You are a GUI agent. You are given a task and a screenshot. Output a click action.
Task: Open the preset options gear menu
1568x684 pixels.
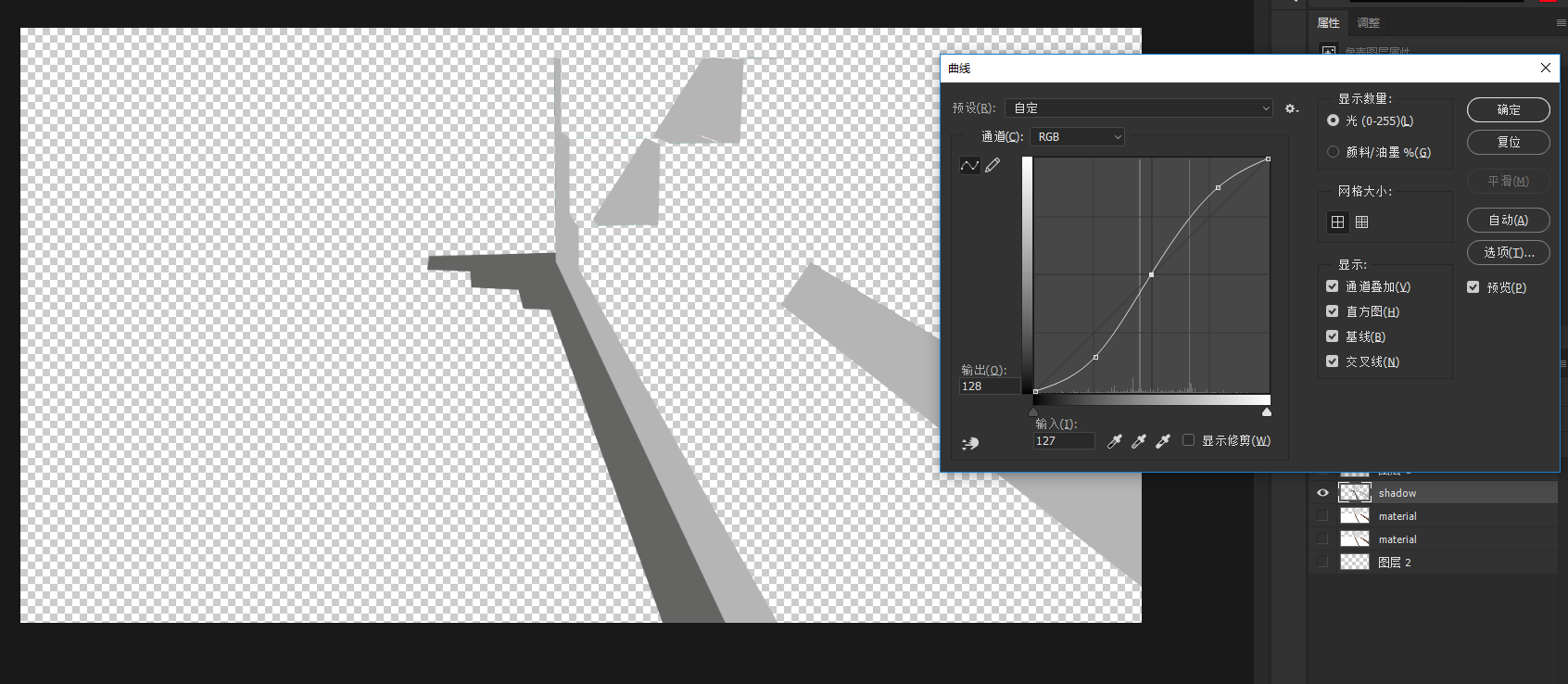(x=1291, y=108)
